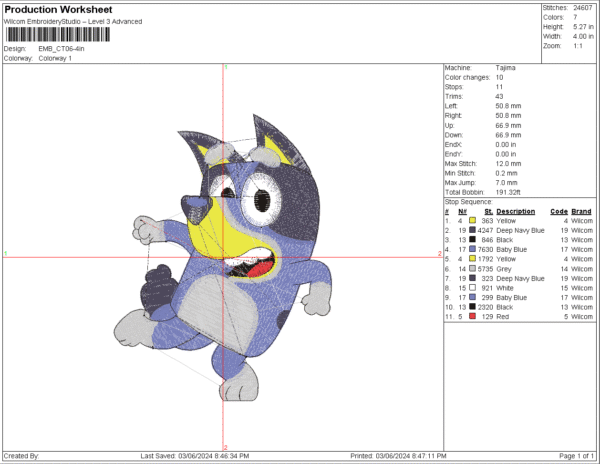Click the Brand column header

[581, 211]
